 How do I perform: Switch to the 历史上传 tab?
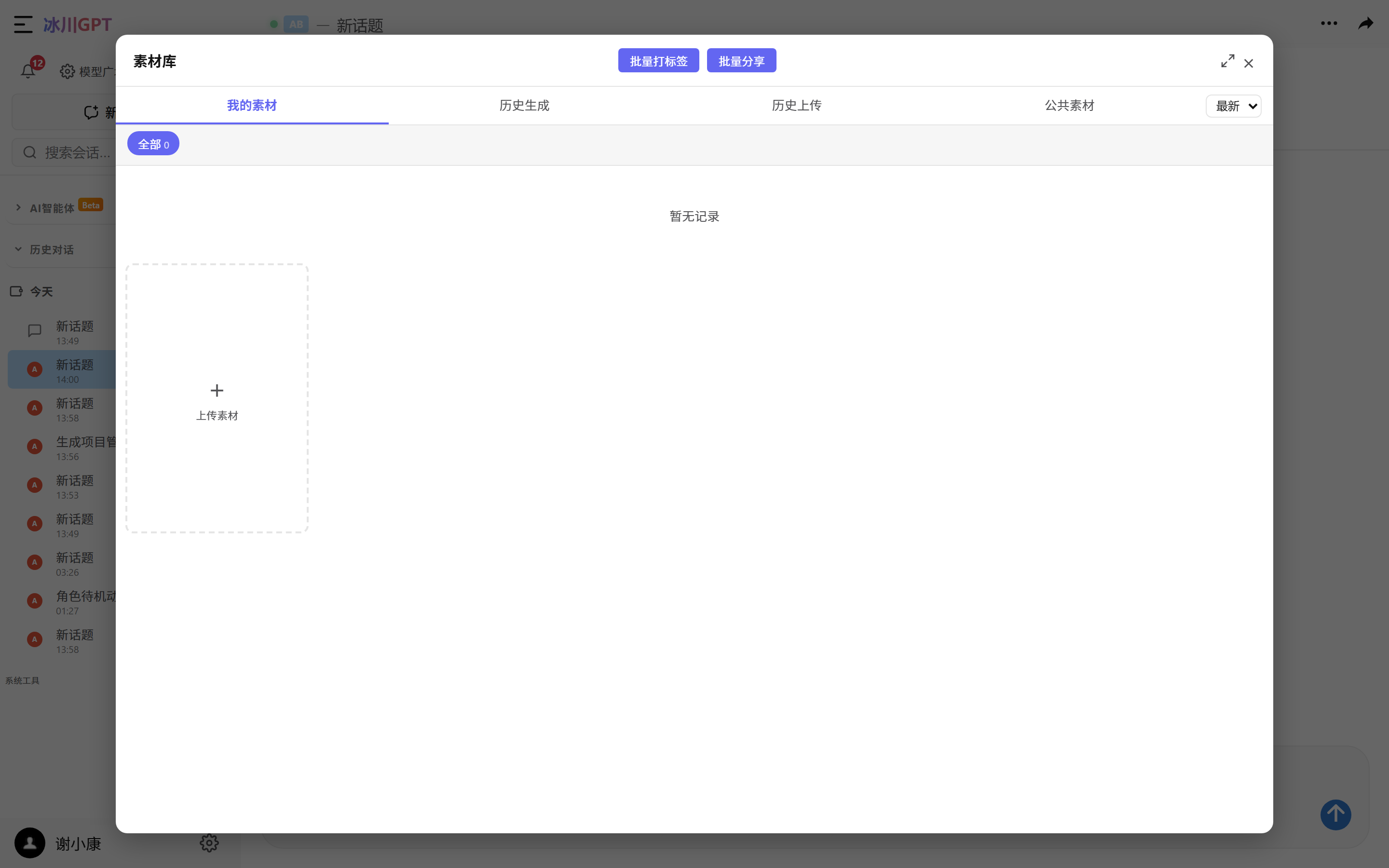(x=796, y=105)
